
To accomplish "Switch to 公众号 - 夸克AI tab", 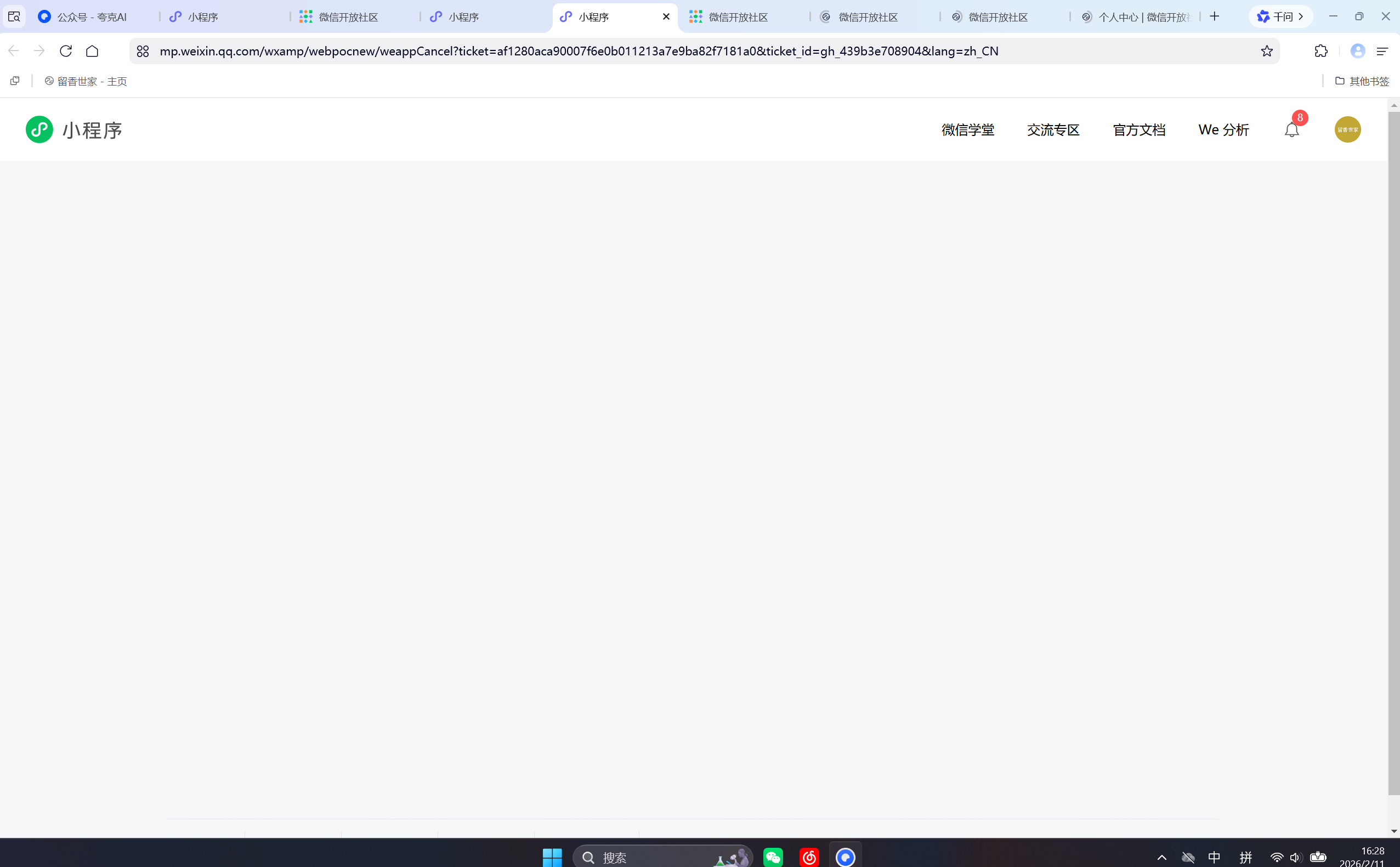I will point(92,17).
